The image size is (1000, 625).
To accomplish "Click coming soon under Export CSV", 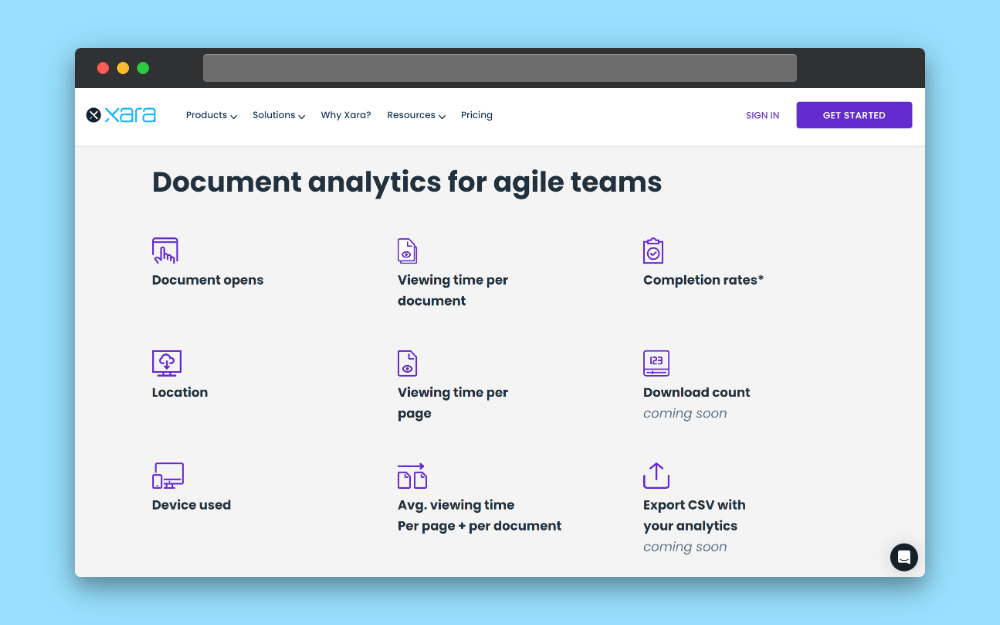I will (x=685, y=547).
